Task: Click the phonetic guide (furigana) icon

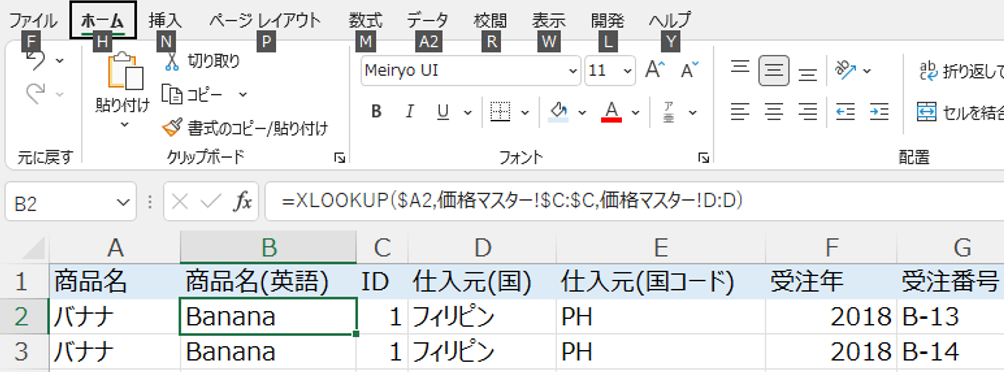Action: click(x=669, y=112)
